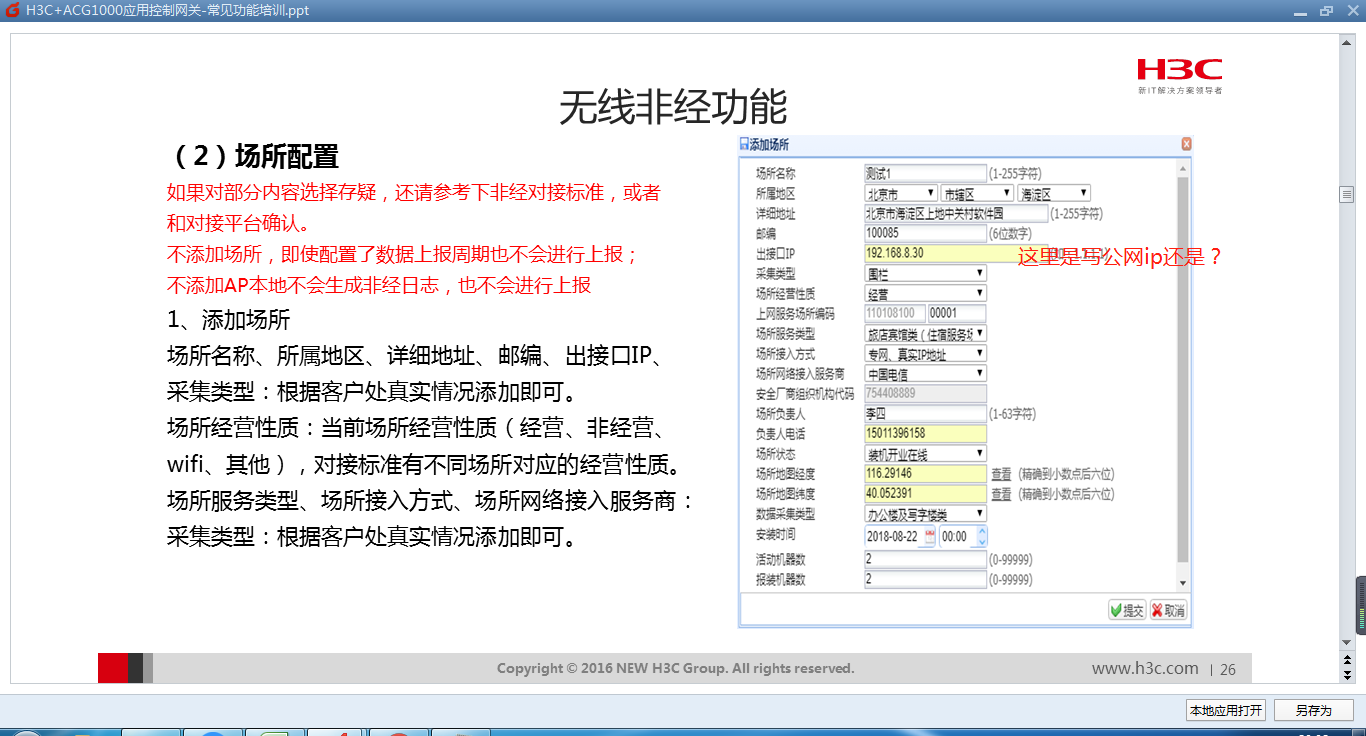The height and width of the screenshot is (736, 1366).
Task: Expand the 场所经营性质 dropdown showing 经营
Action: point(926,293)
